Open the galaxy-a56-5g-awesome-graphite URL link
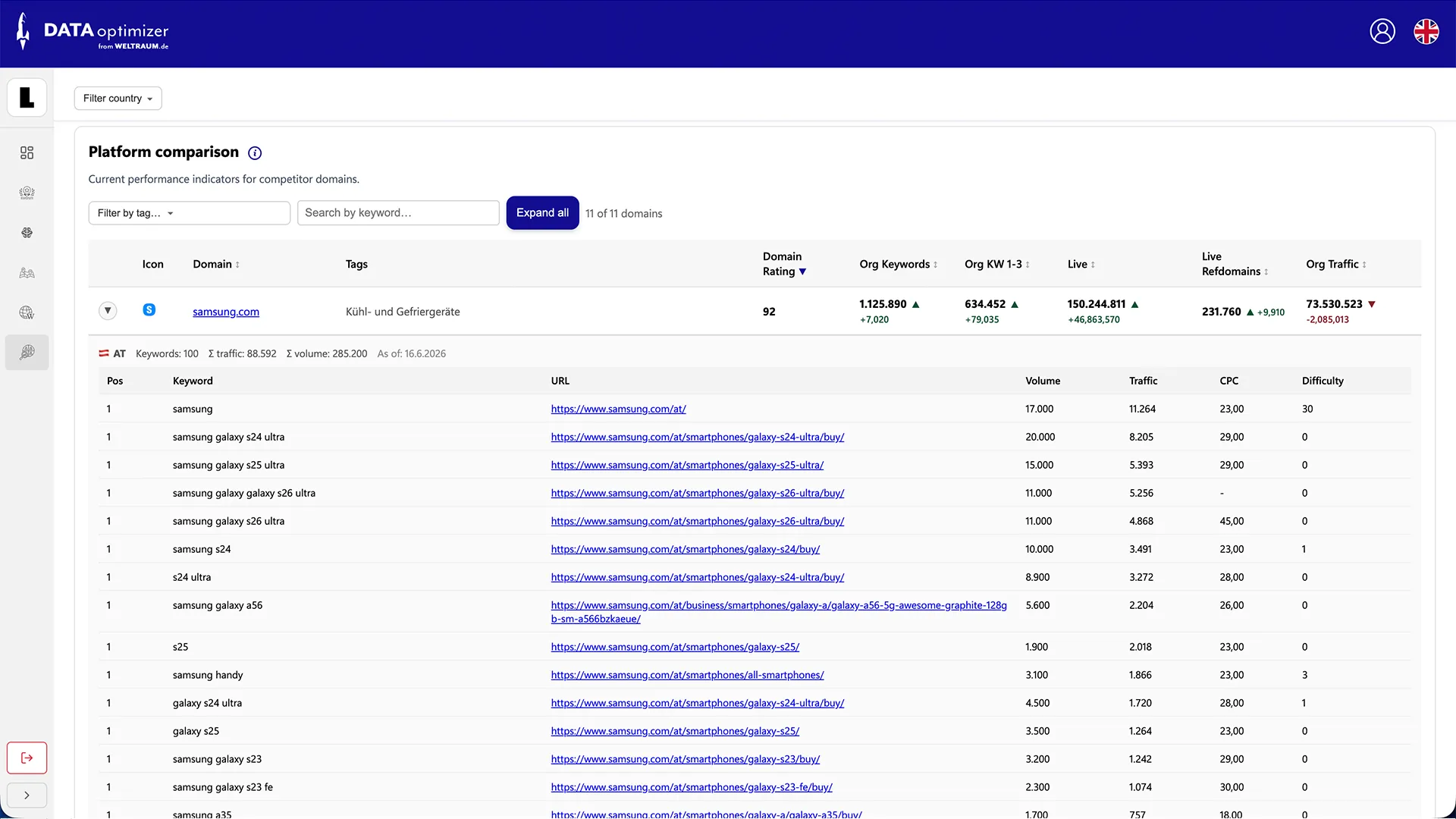1456x819 pixels. pos(779,612)
